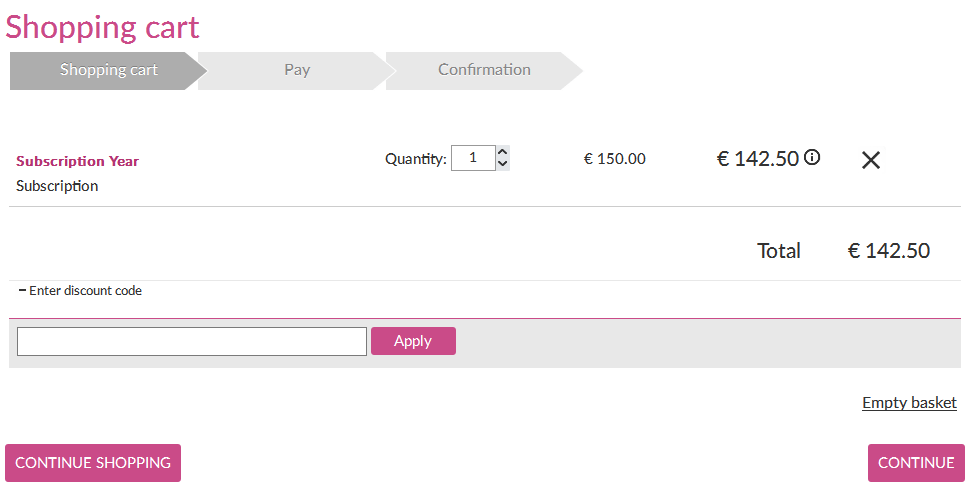Screen dimensions: 971x489
Task: Click the € 150.00 original price
Action: click(x=615, y=159)
